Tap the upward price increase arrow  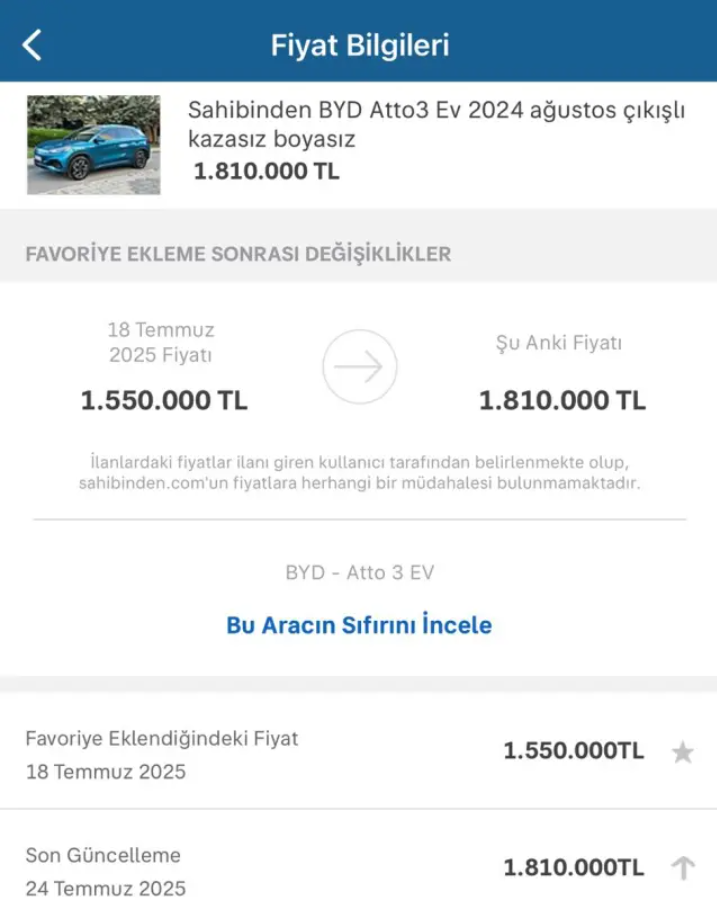(x=682, y=868)
